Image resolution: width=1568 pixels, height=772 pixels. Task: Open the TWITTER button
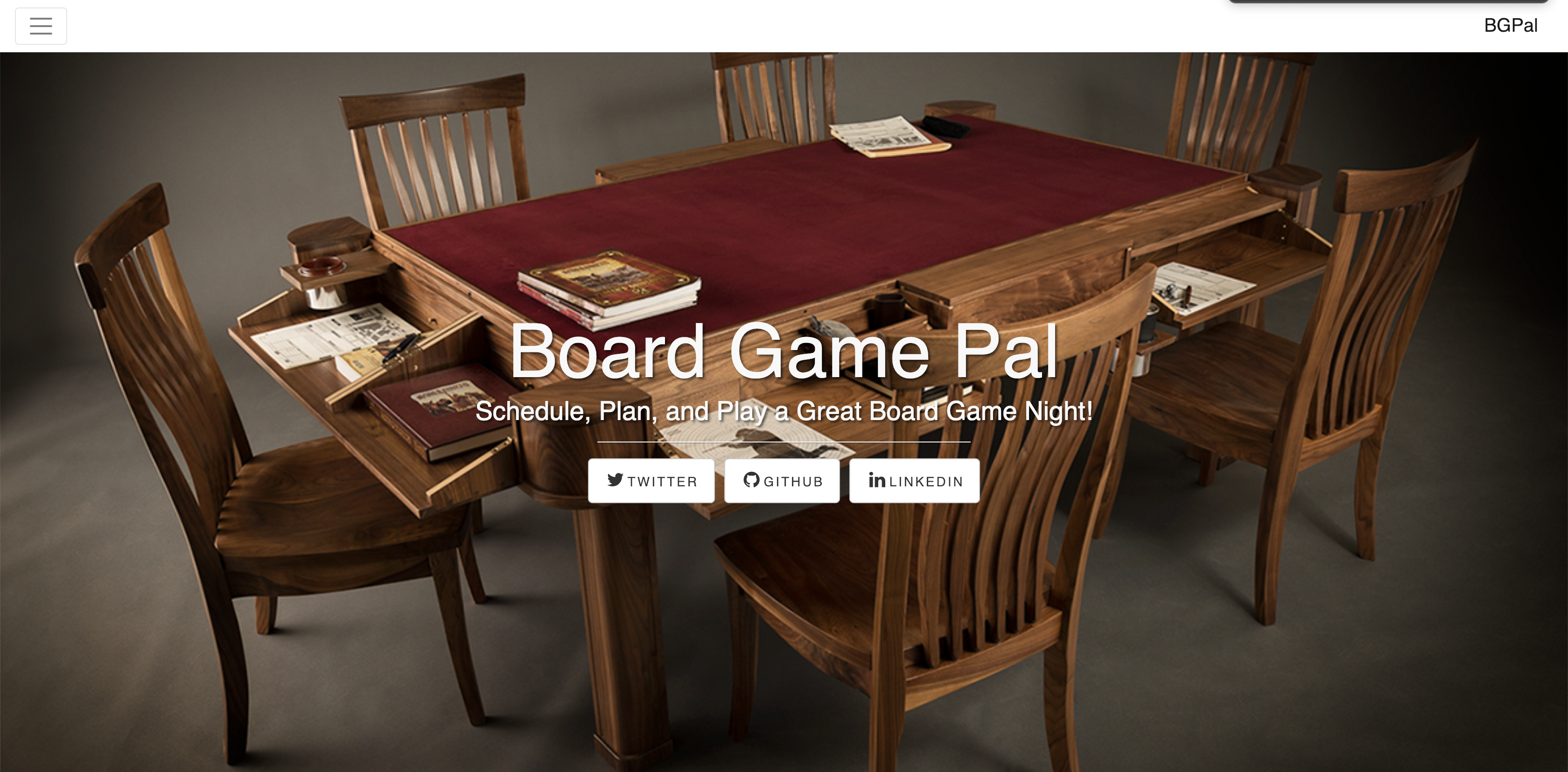click(651, 481)
